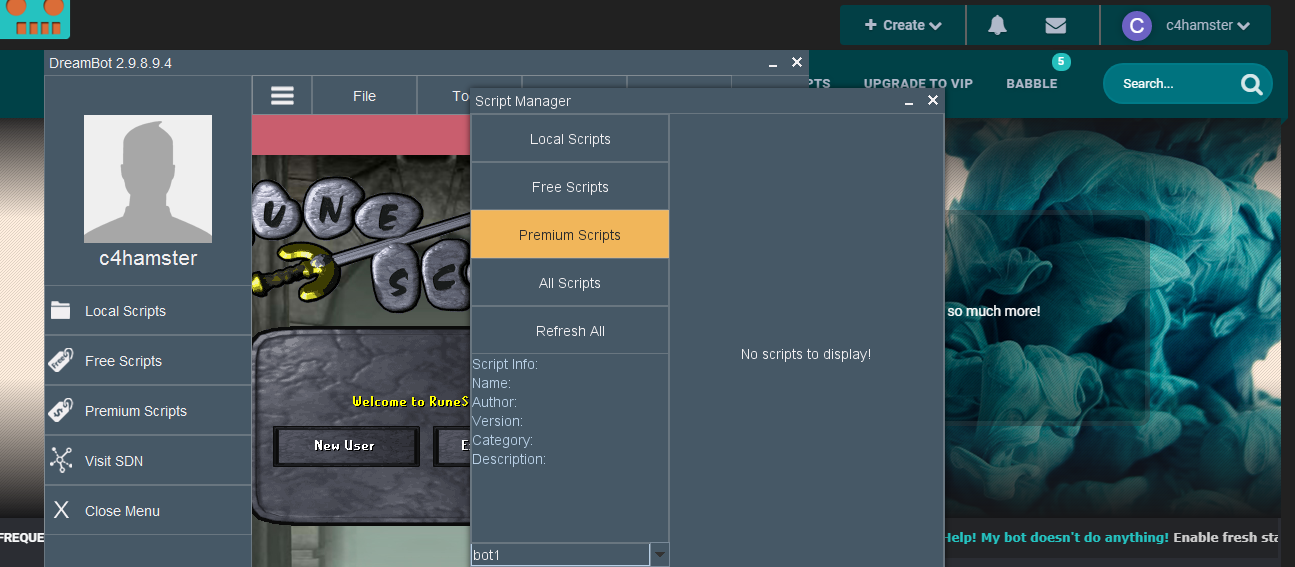Click UPGRADE TO VIP link on website
This screenshot has height=567, width=1295.
[918, 84]
